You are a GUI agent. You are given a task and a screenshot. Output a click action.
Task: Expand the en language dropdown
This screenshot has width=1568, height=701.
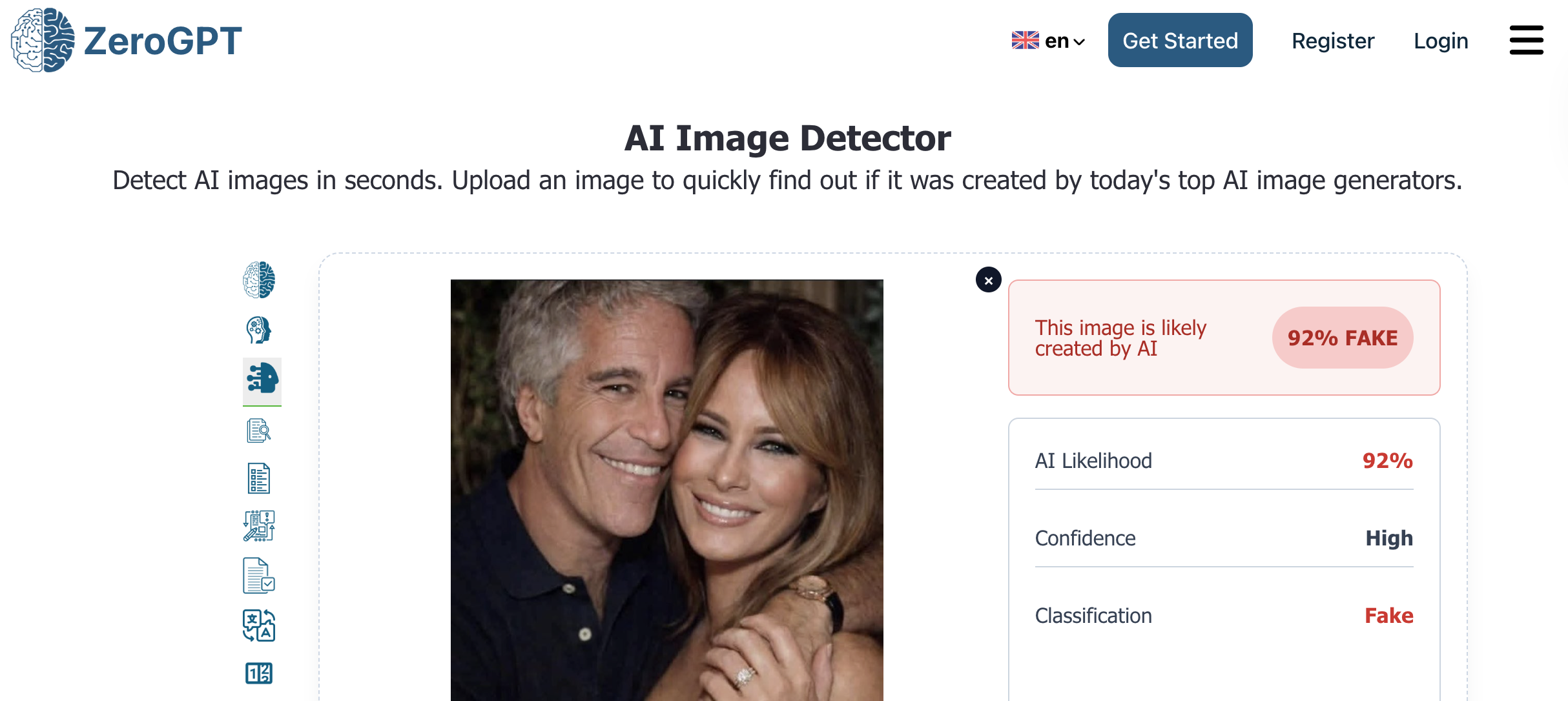pyautogui.click(x=1066, y=41)
